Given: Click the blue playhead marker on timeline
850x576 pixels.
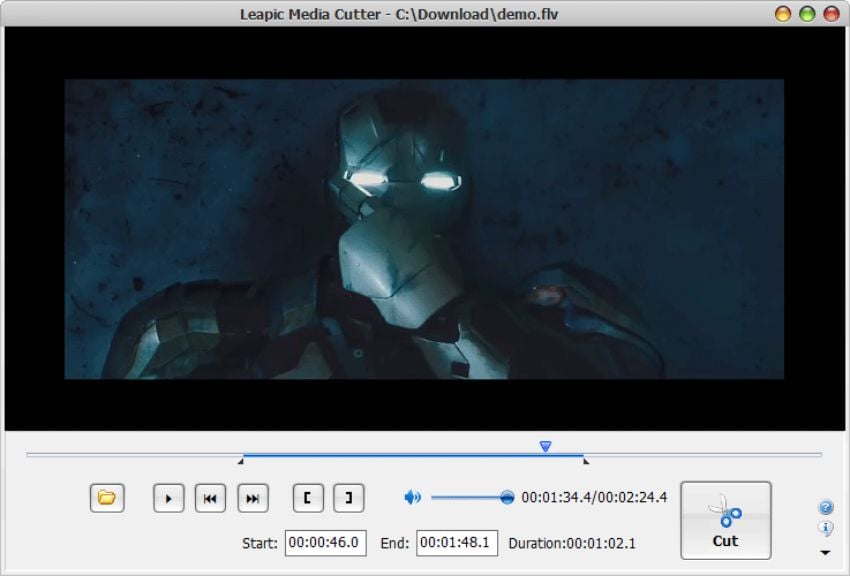Looking at the screenshot, I should pyautogui.click(x=545, y=446).
